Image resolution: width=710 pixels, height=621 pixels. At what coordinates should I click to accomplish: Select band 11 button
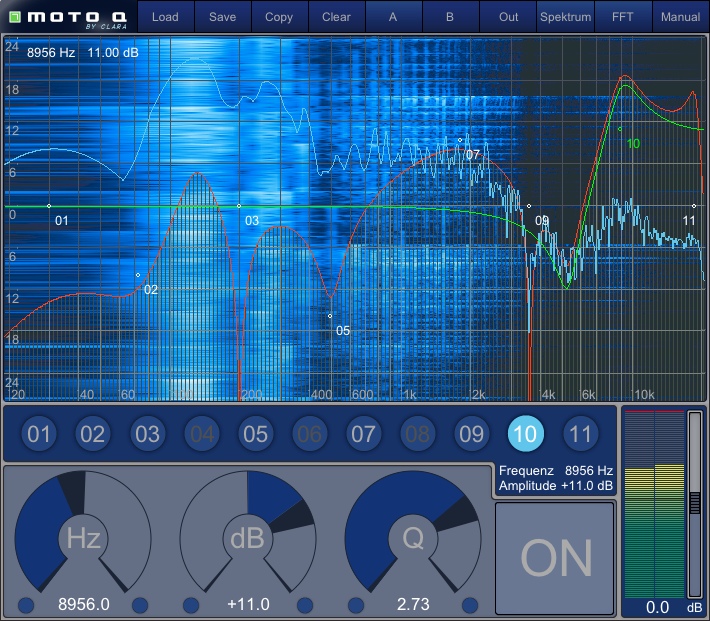579,434
